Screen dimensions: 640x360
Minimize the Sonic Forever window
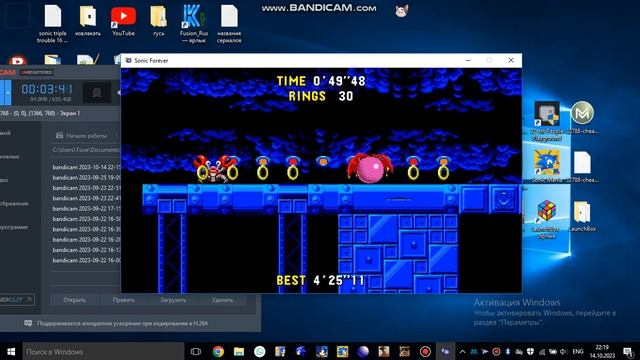468,60
